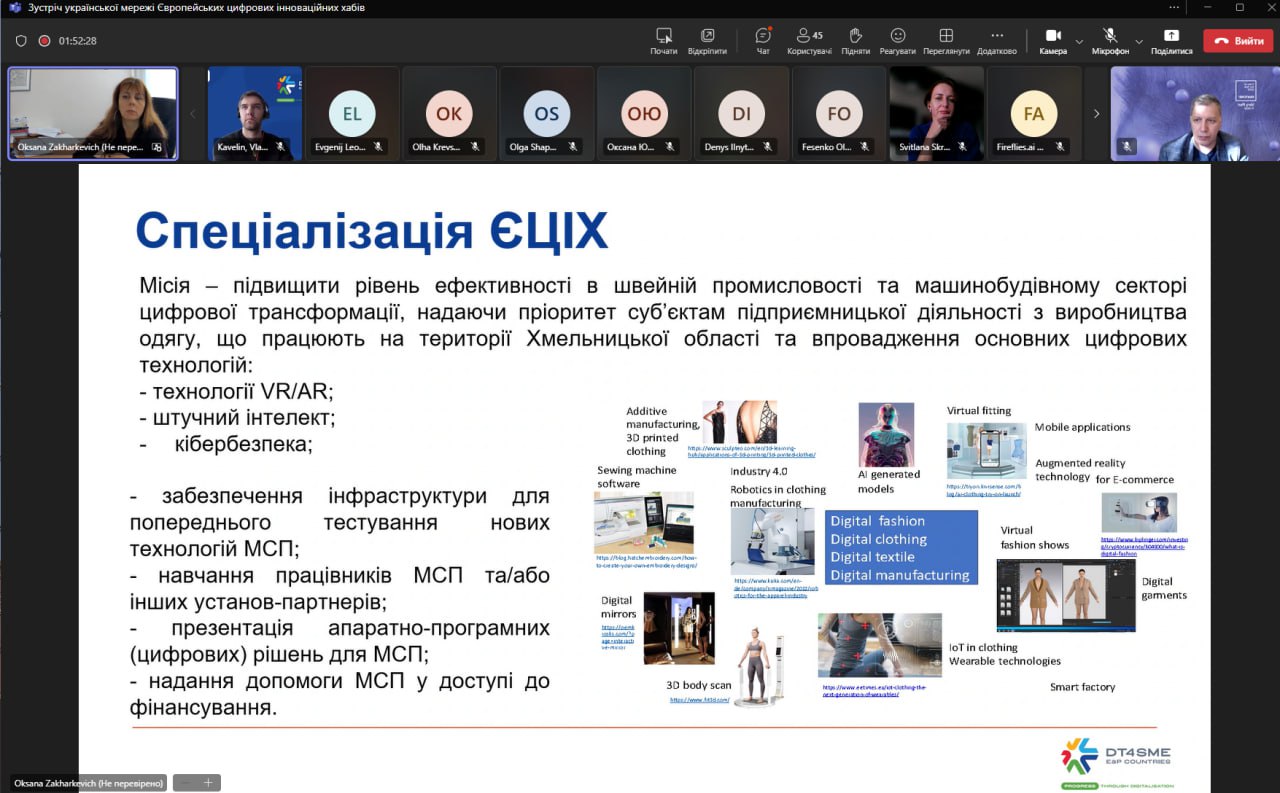This screenshot has width=1280, height=793.
Task: Leave the meeting with the Вийти button
Action: coord(1237,41)
